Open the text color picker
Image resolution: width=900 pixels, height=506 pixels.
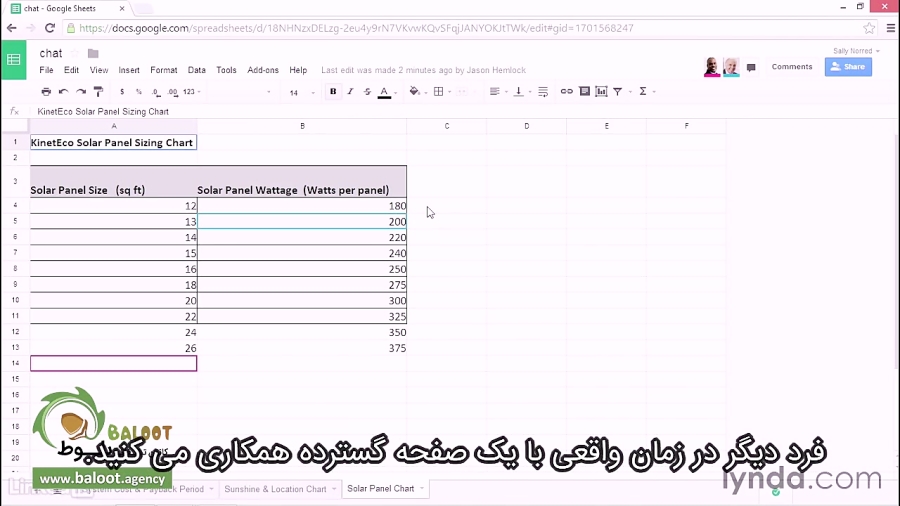pos(385,92)
